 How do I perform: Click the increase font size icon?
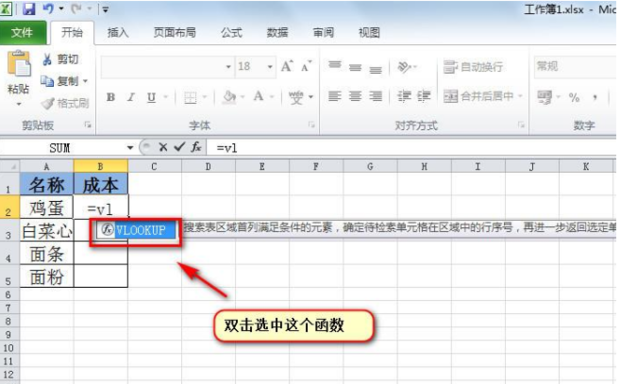[x=287, y=66]
